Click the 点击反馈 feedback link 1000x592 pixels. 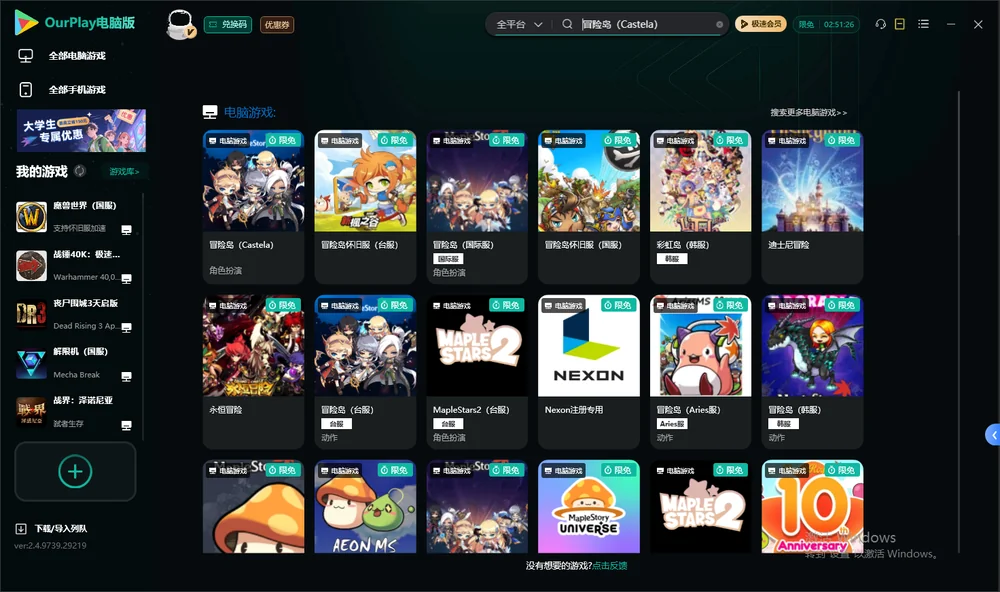pyautogui.click(x=610, y=565)
